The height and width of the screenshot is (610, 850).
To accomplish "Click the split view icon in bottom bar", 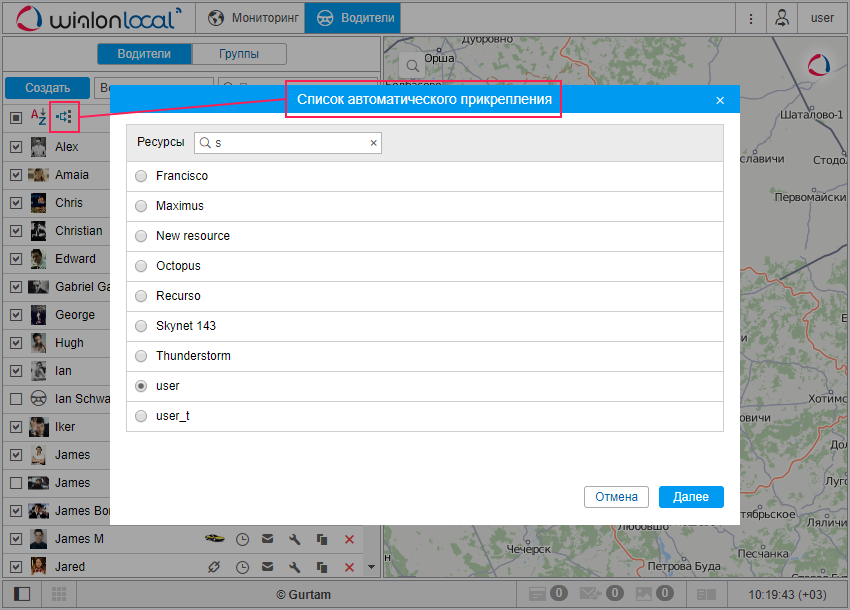I will coord(706,594).
